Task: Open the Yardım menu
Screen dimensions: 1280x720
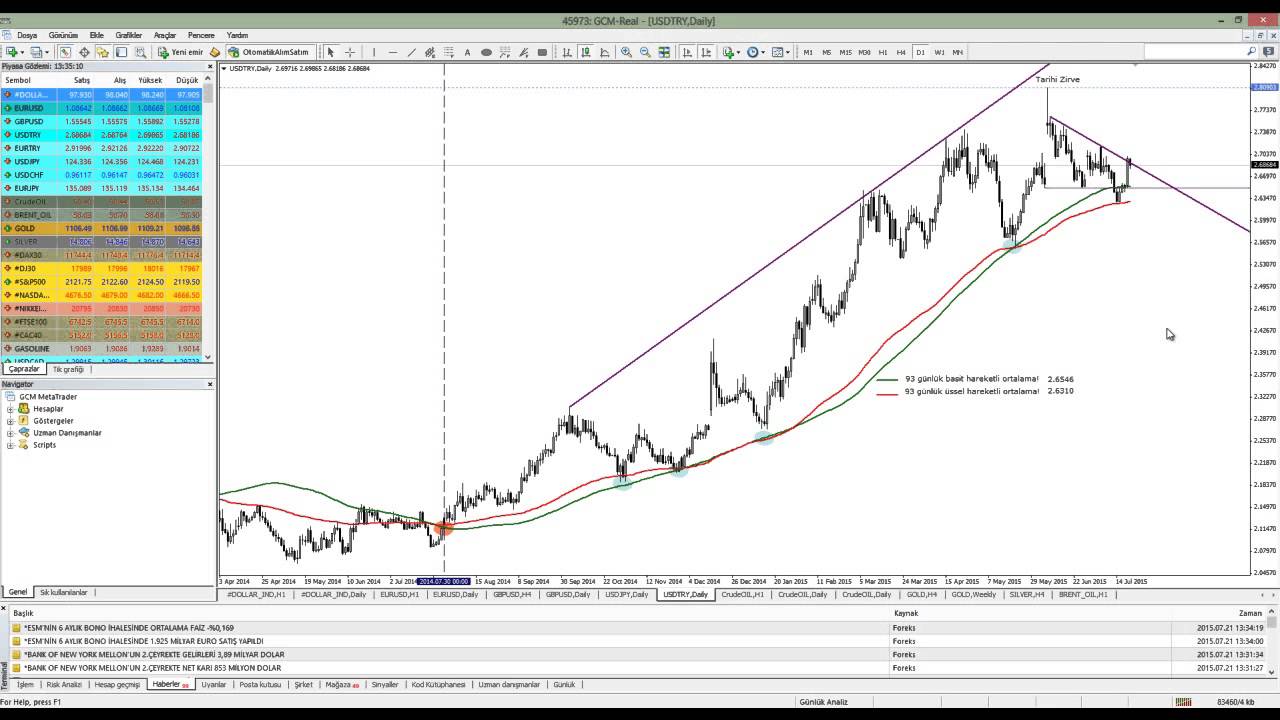Action: coord(237,35)
